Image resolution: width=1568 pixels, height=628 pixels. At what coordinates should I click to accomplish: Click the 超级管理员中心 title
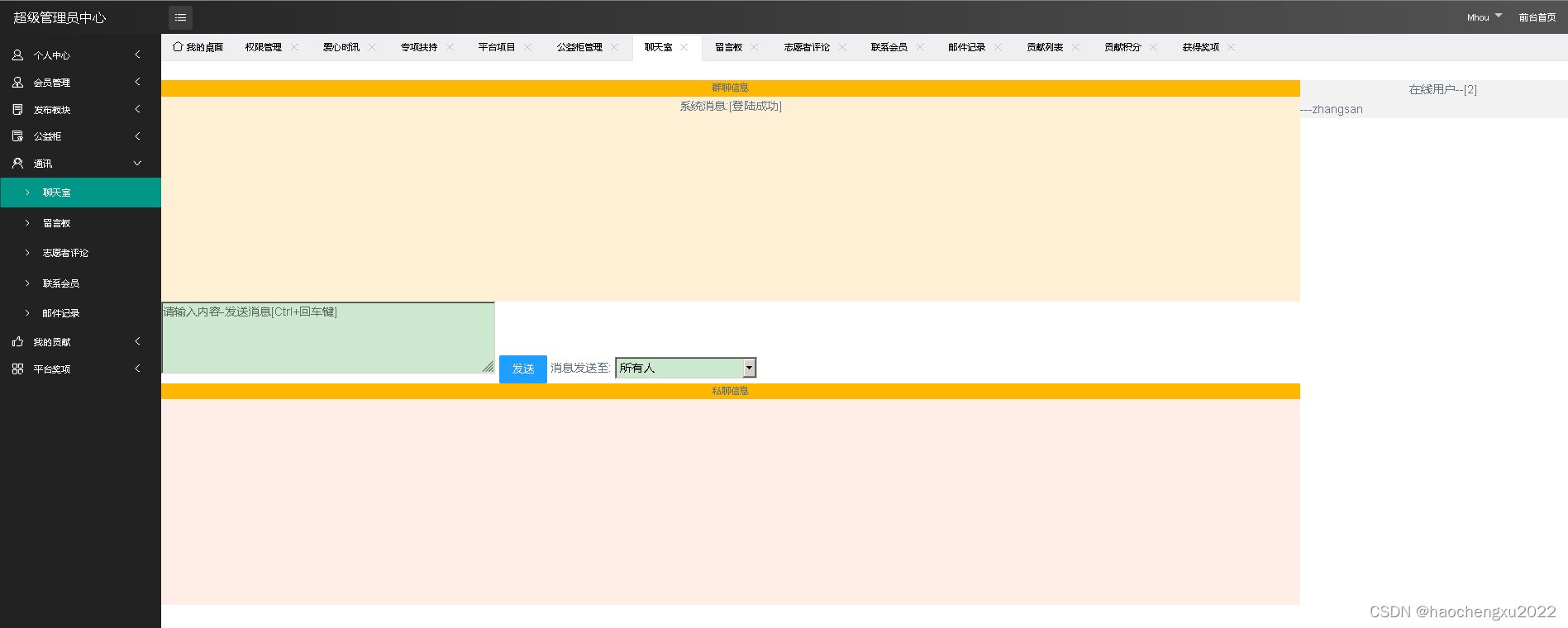[x=60, y=17]
